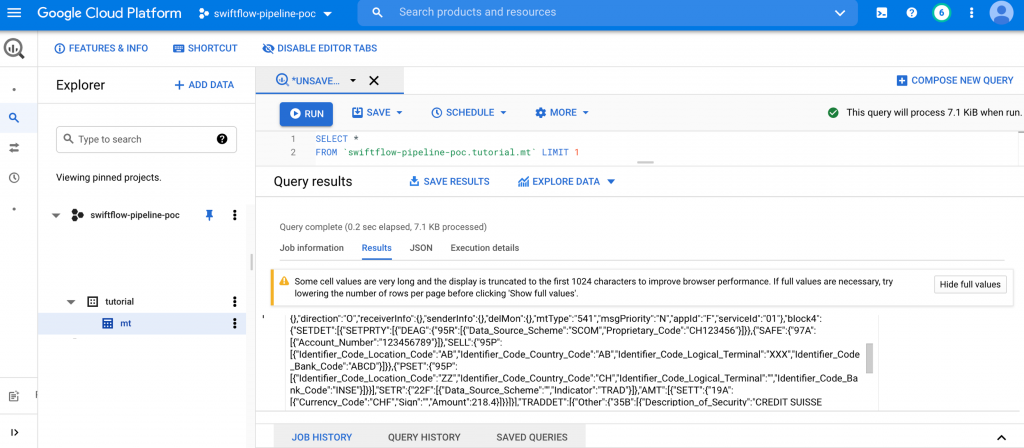
Task: Click the user account avatar
Action: click(x=1000, y=13)
